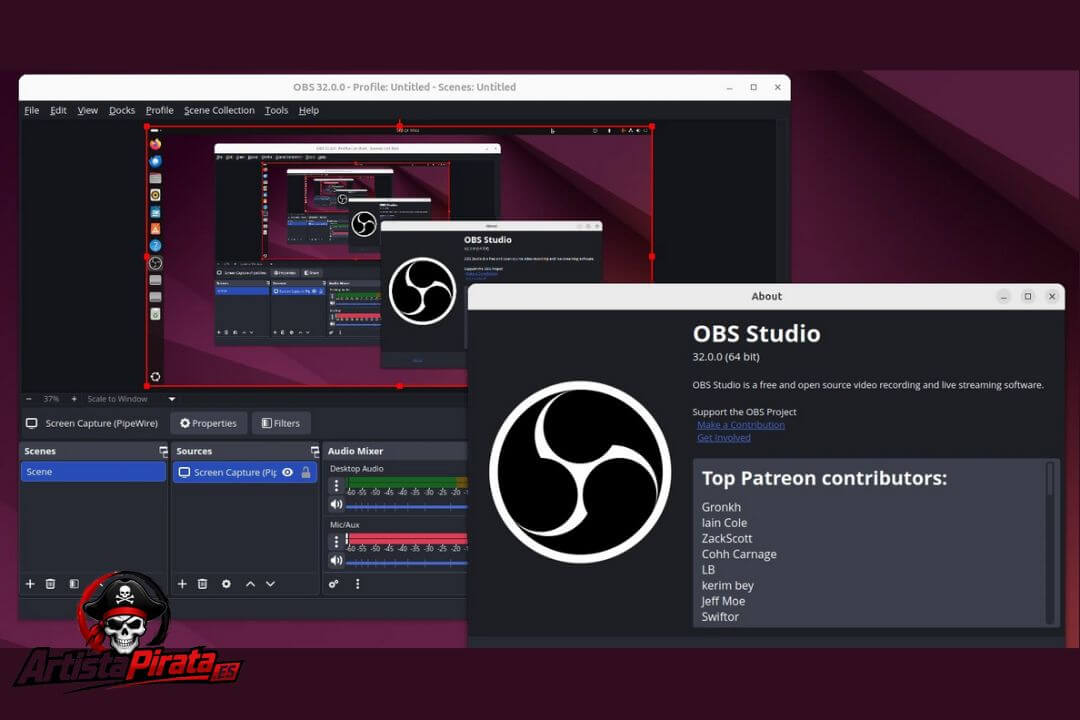The image size is (1080, 720).
Task: Click the Desktop Audio volume slider
Action: (406, 506)
